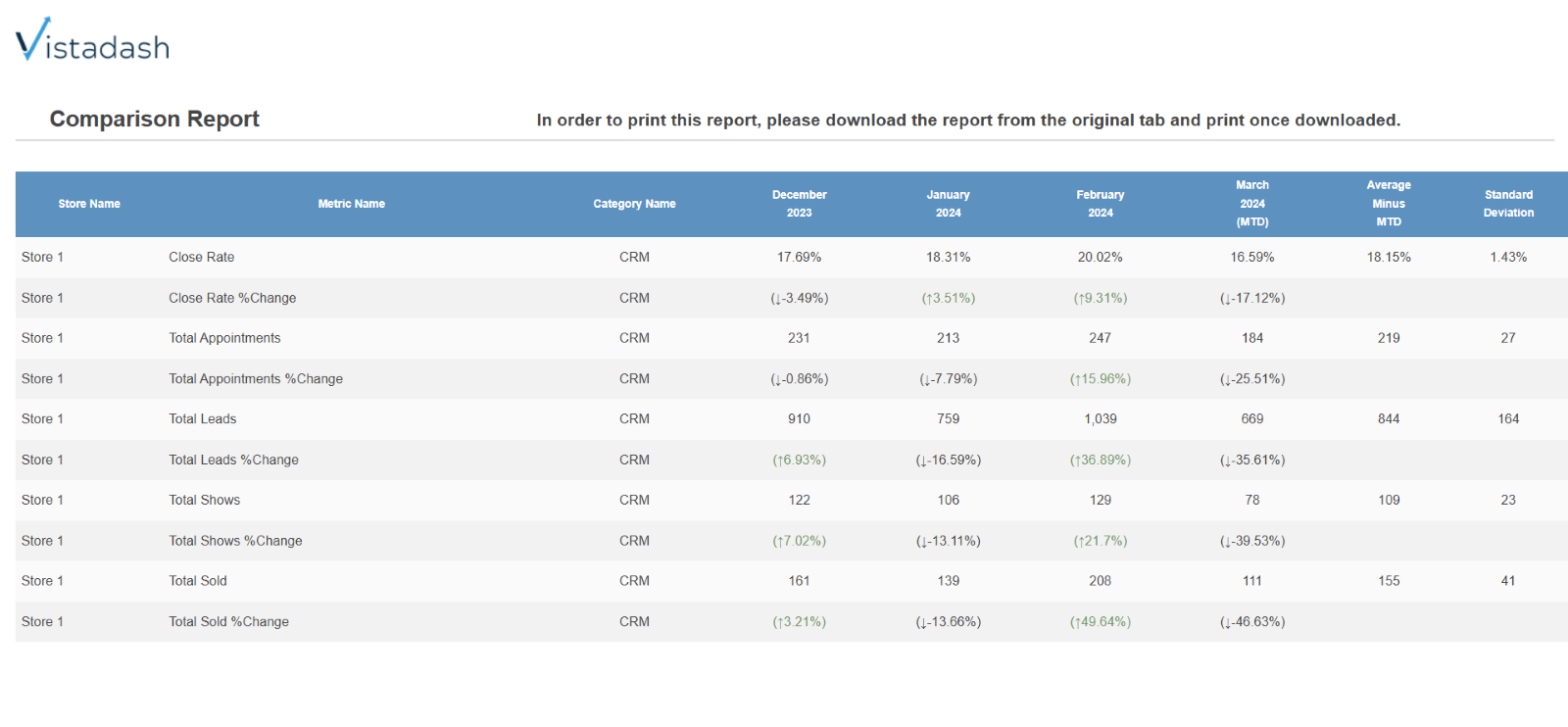Click the Total Leads %Change row label

[x=233, y=460]
